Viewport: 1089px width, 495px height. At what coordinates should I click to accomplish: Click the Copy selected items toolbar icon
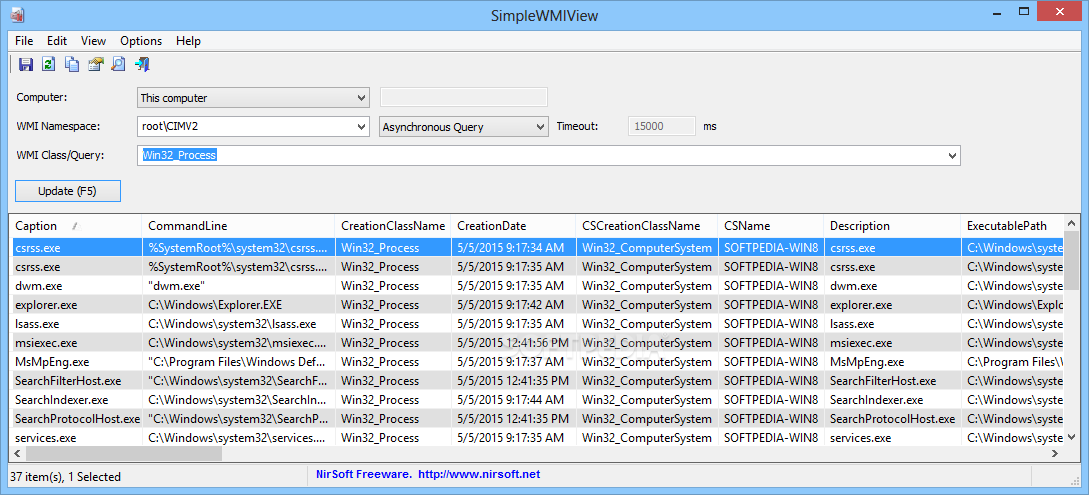(x=72, y=65)
